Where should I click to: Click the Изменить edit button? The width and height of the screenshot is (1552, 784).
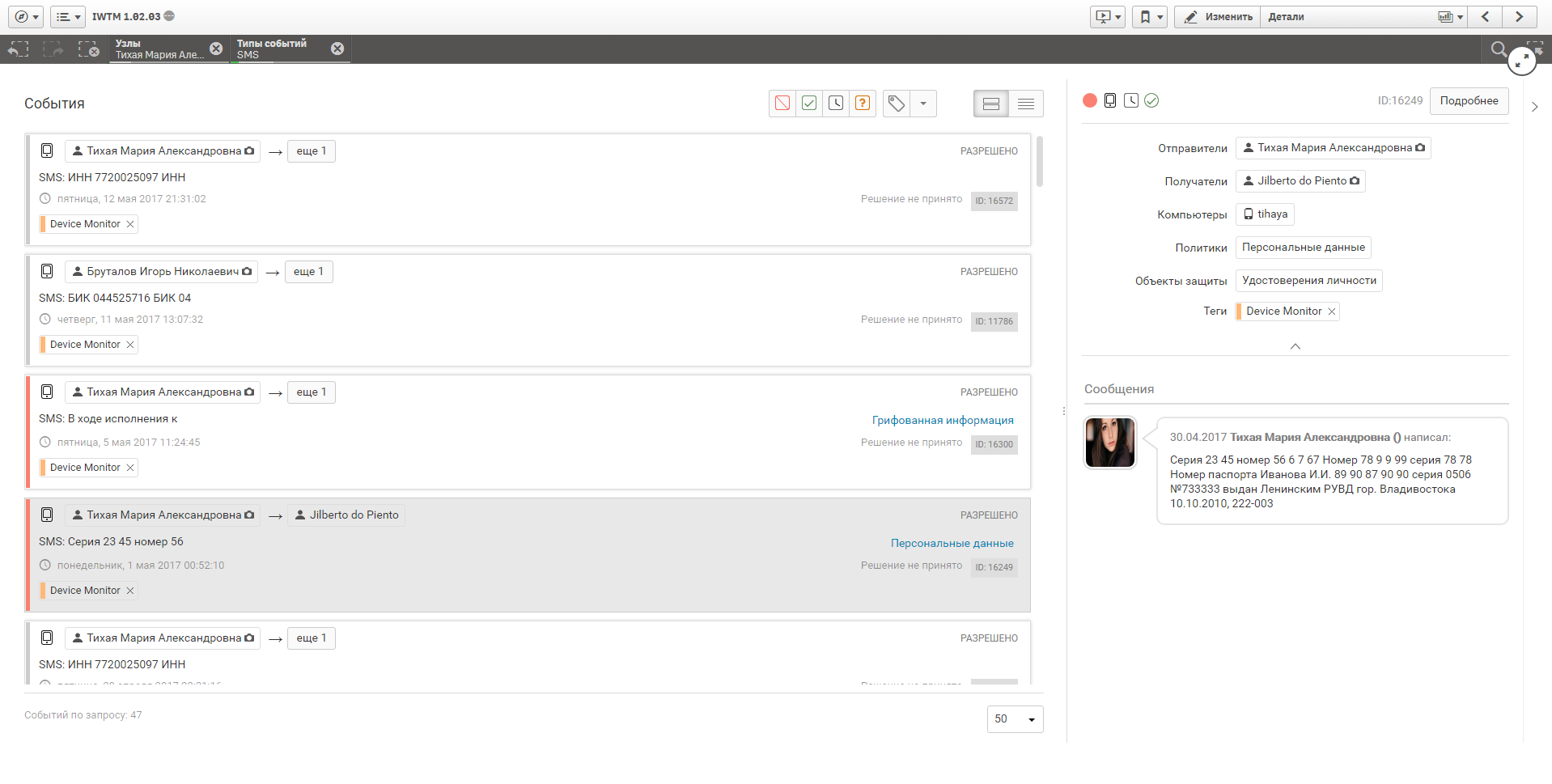1218,16
